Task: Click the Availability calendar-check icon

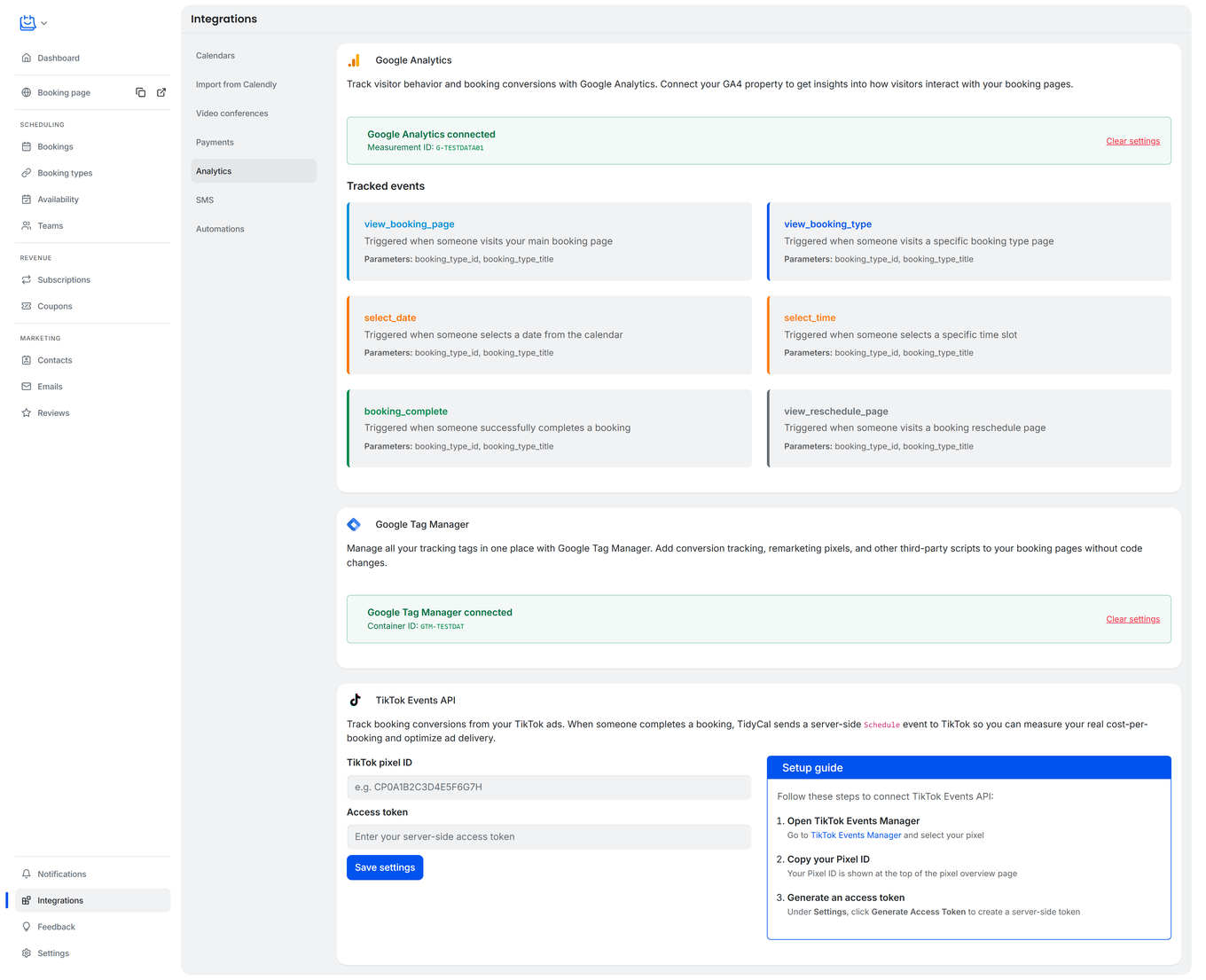Action: point(27,200)
